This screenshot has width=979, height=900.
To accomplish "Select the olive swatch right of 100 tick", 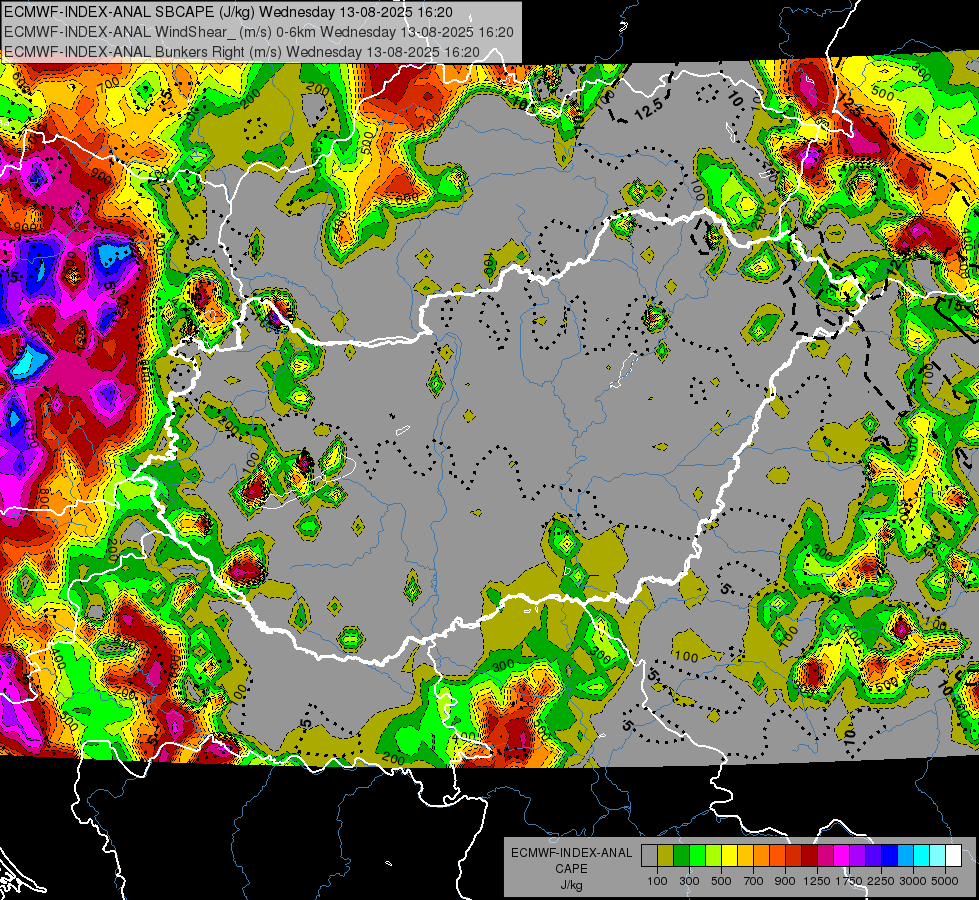I will click(666, 856).
